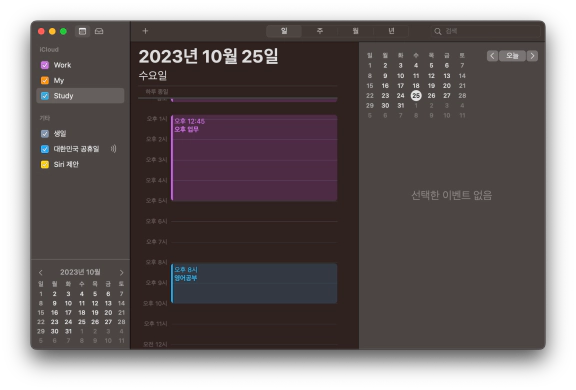Click the calendar list sidebar icon
The width and height of the screenshot is (576, 390).
pos(82,31)
